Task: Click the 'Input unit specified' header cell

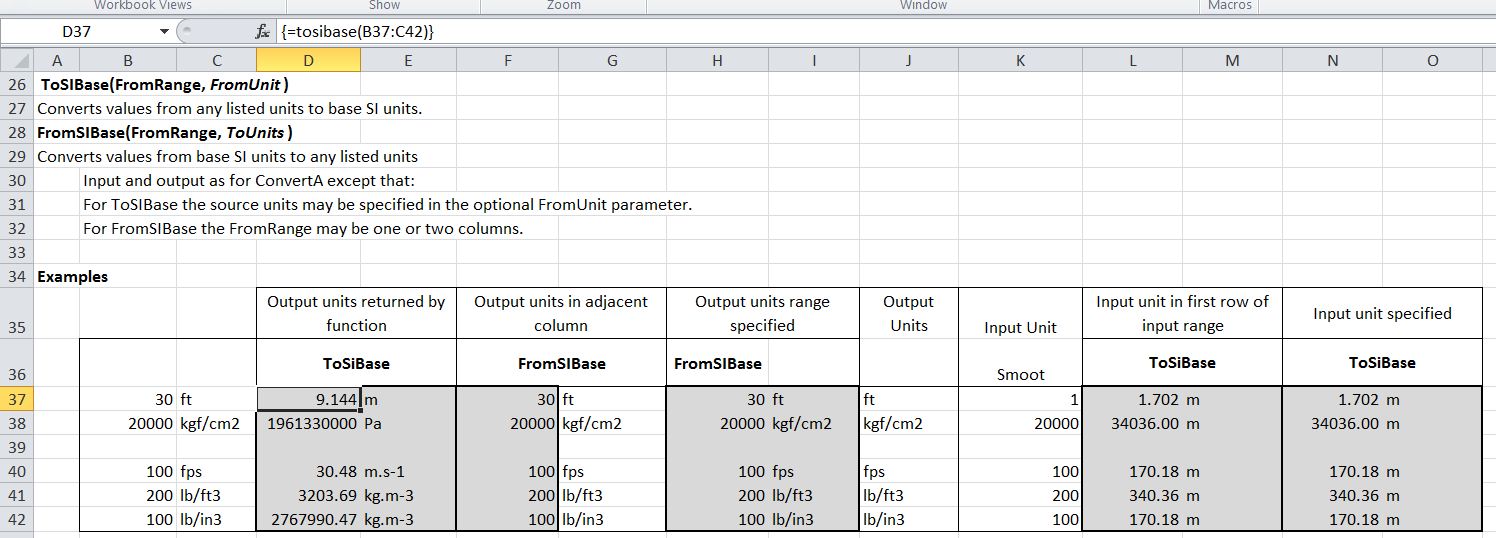Action: pos(1381,313)
